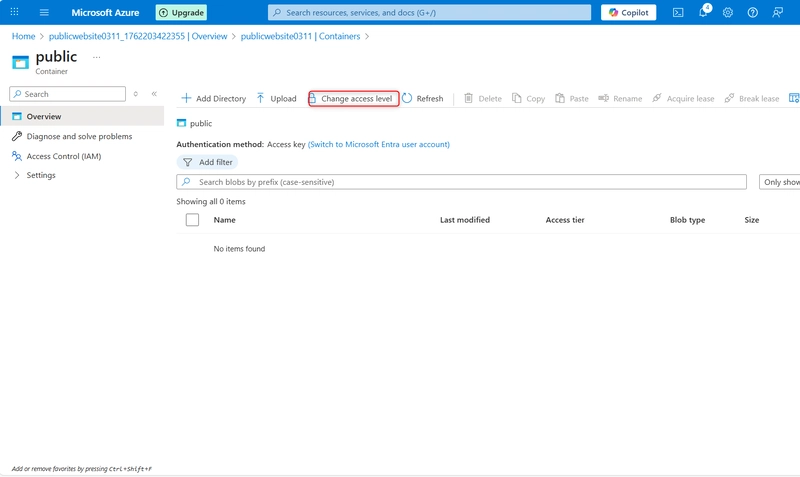Open portal settings gear icon
The width and height of the screenshot is (800, 477).
point(728,13)
